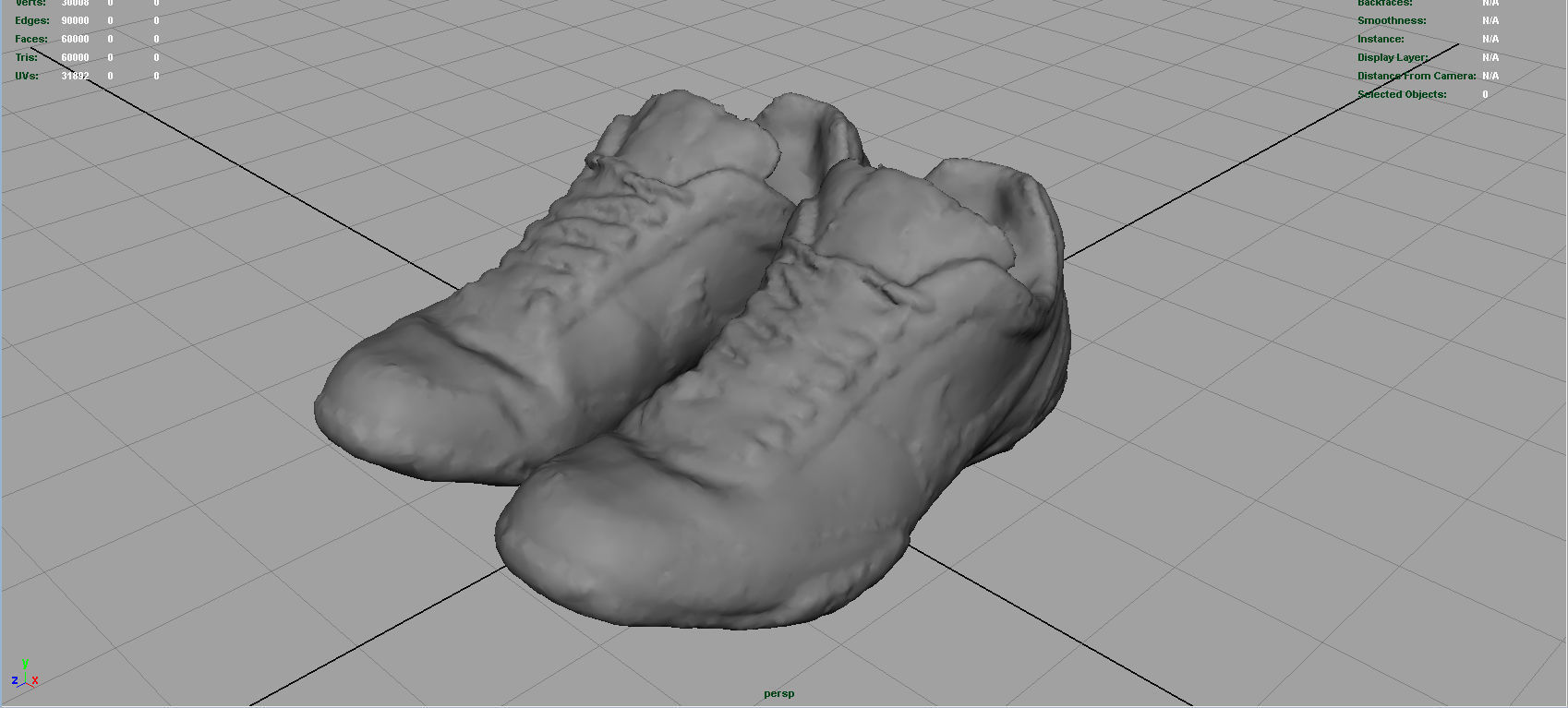
Task: Click the Display Layer: HUD label
Action: (1393, 57)
